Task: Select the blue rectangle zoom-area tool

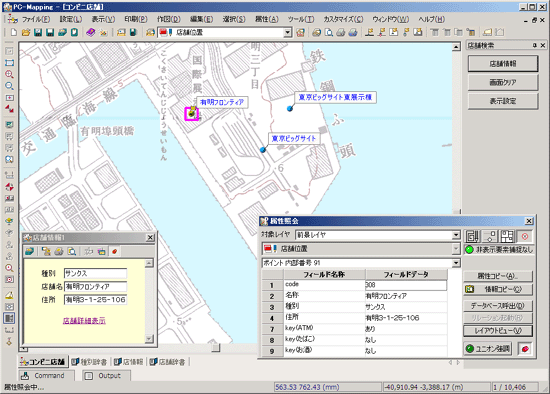Action: tap(9, 63)
